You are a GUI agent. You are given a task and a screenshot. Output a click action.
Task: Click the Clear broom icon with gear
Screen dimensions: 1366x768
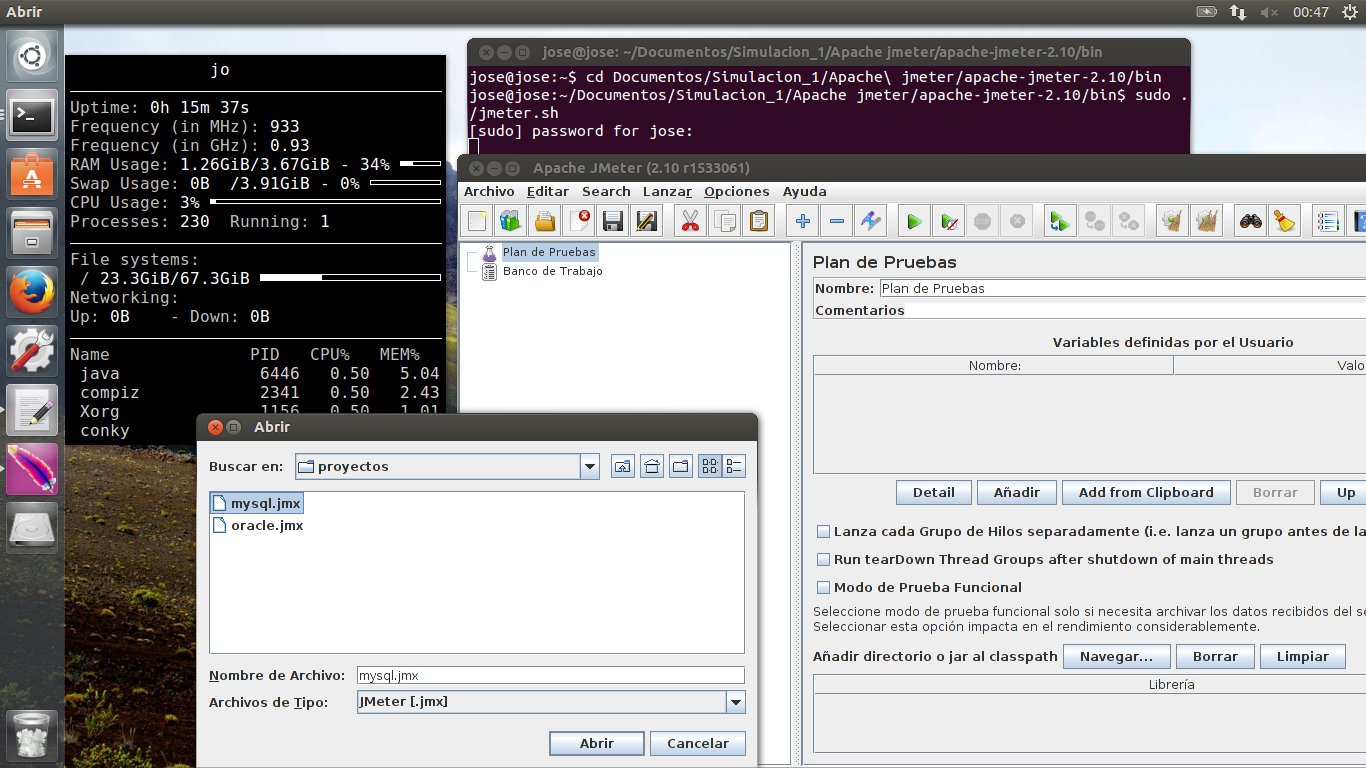(x=1172, y=221)
